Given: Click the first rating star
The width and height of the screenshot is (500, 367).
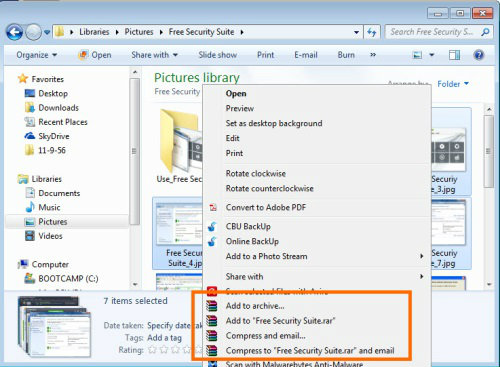Looking at the screenshot, I should (x=152, y=350).
